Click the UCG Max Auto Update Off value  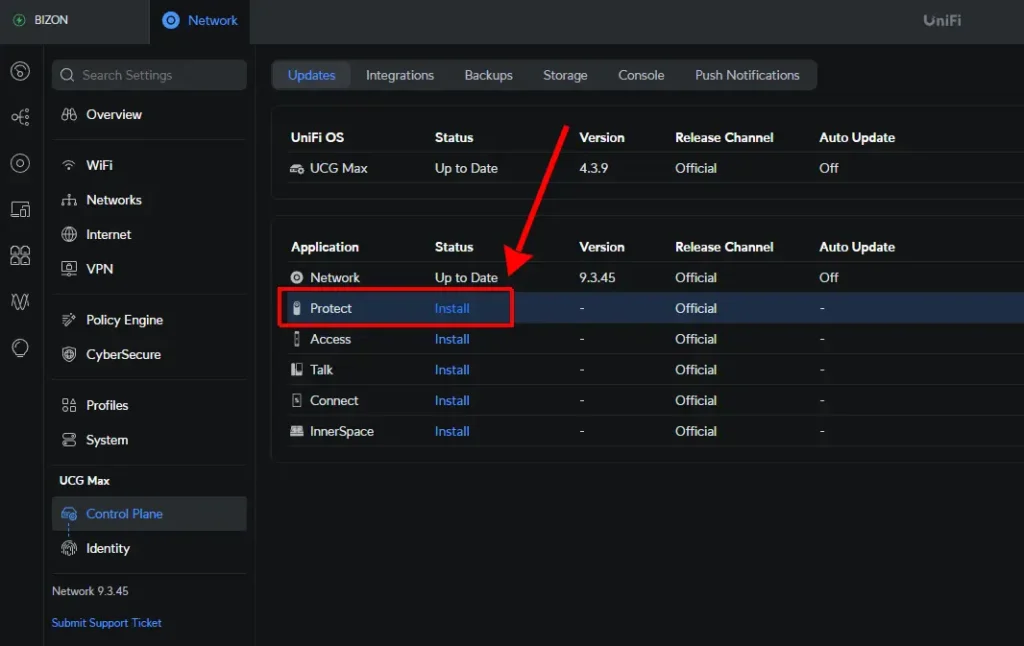pos(829,169)
